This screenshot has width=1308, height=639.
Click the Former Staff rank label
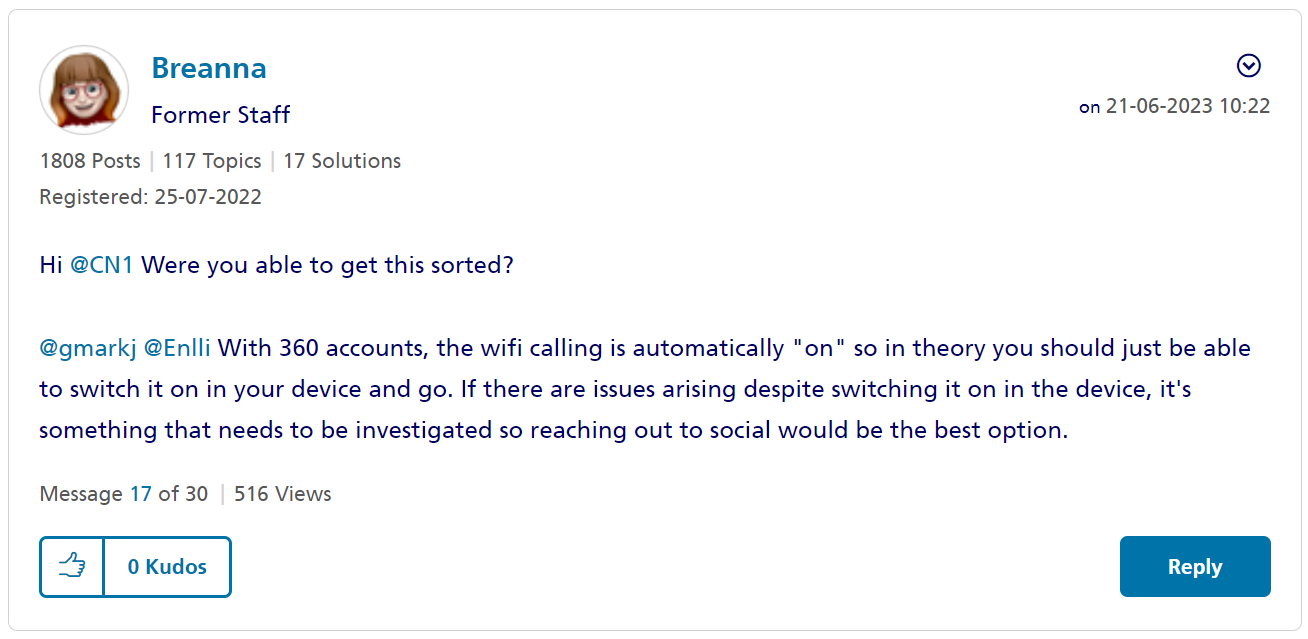(220, 115)
